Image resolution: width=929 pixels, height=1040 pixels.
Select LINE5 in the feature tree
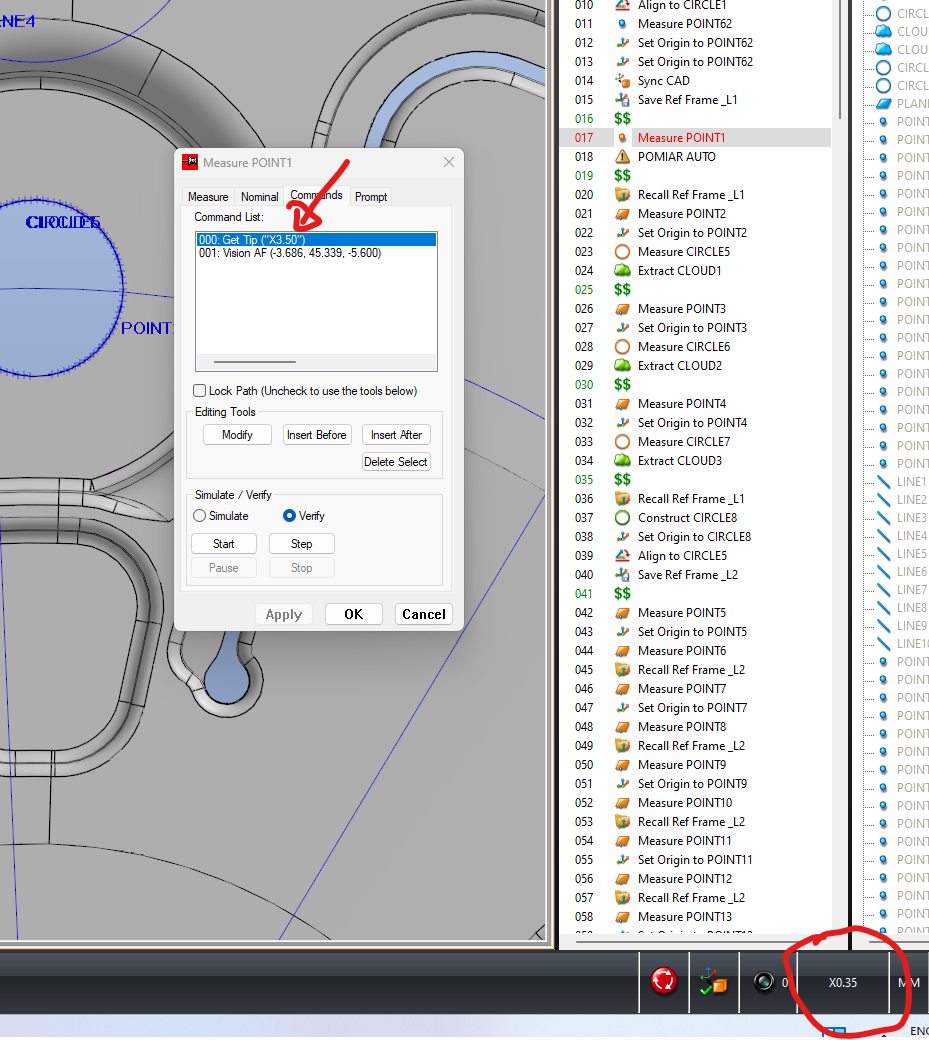coord(911,553)
